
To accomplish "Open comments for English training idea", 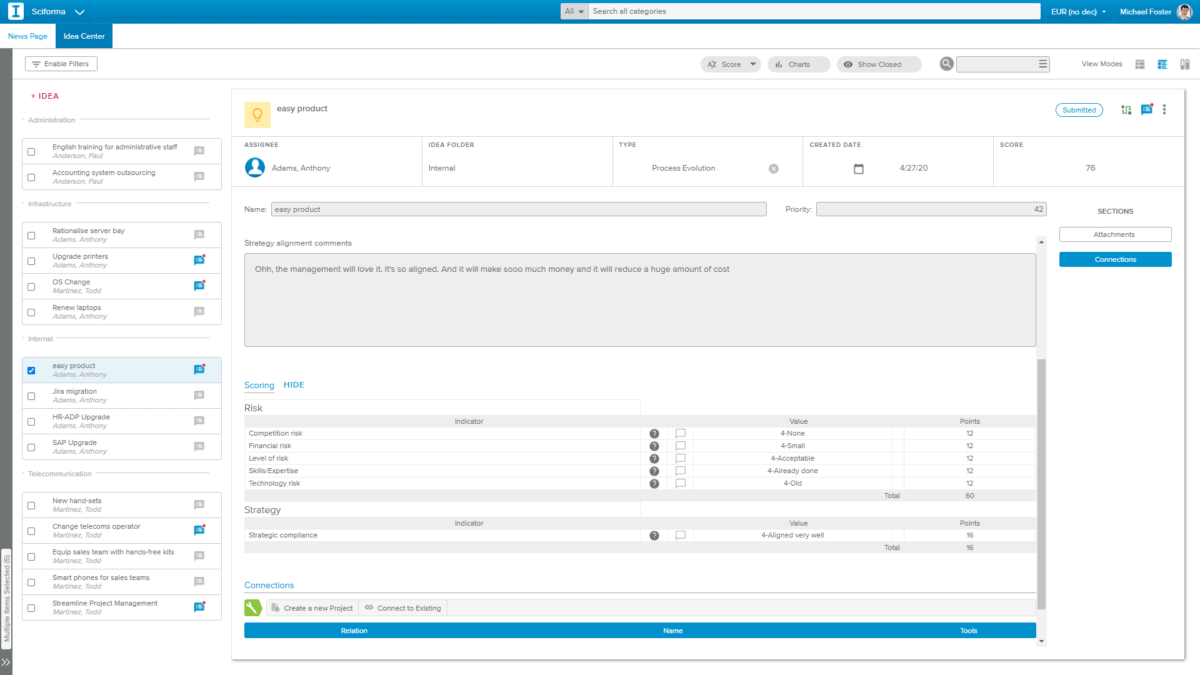I will click(199, 150).
